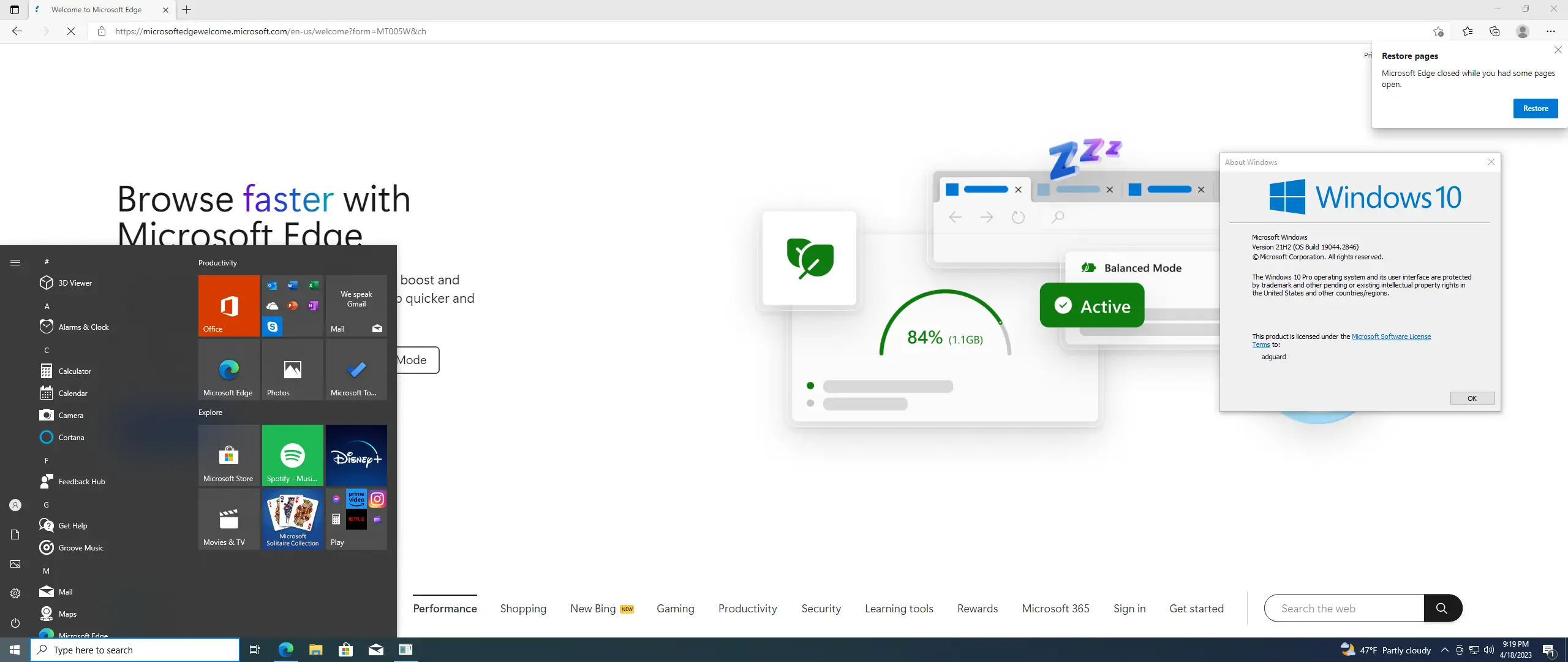Click the Microsoft To Do tile

356,370
